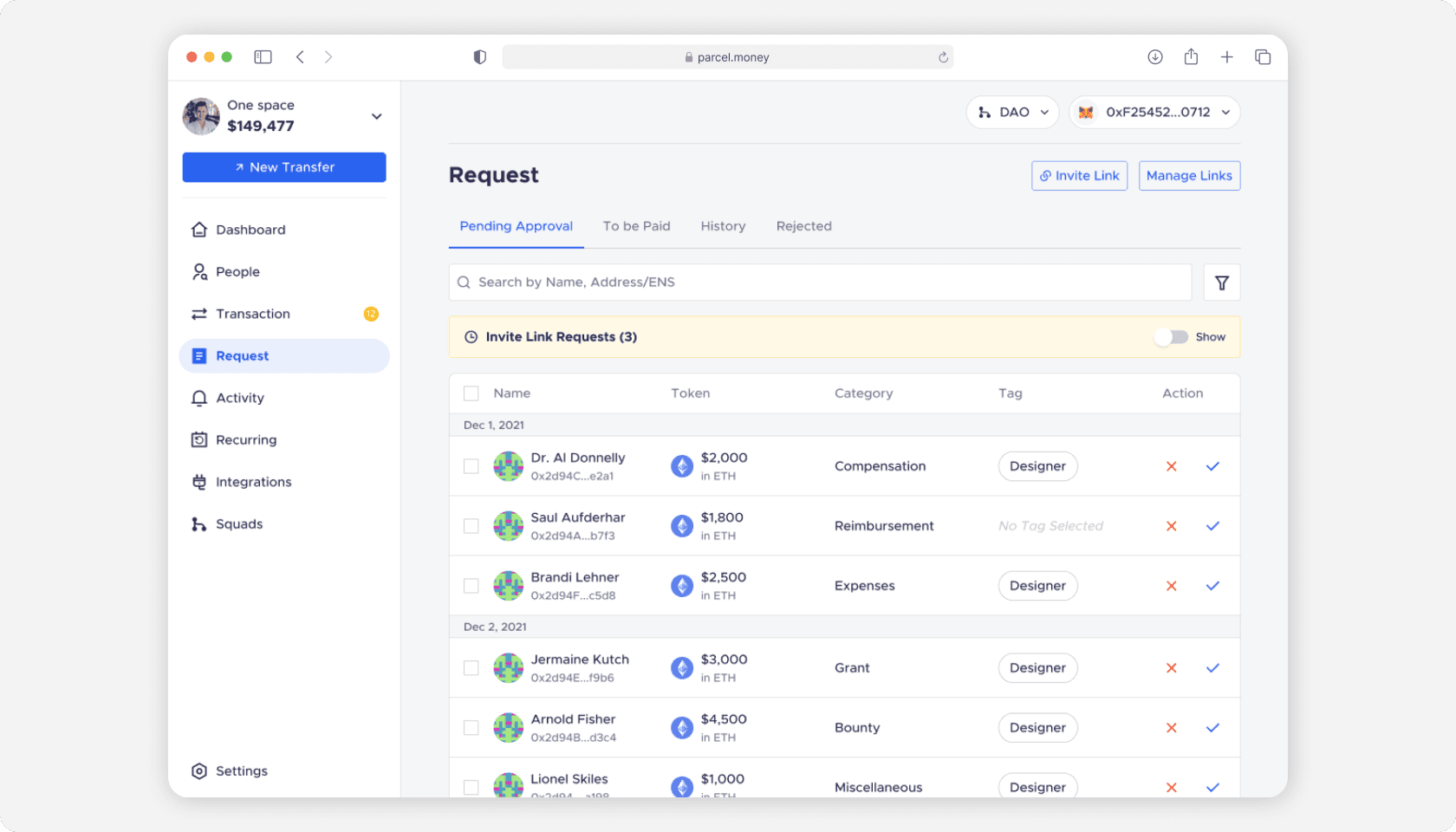
Task: Click the parcel.money address bar
Action: pos(728,57)
